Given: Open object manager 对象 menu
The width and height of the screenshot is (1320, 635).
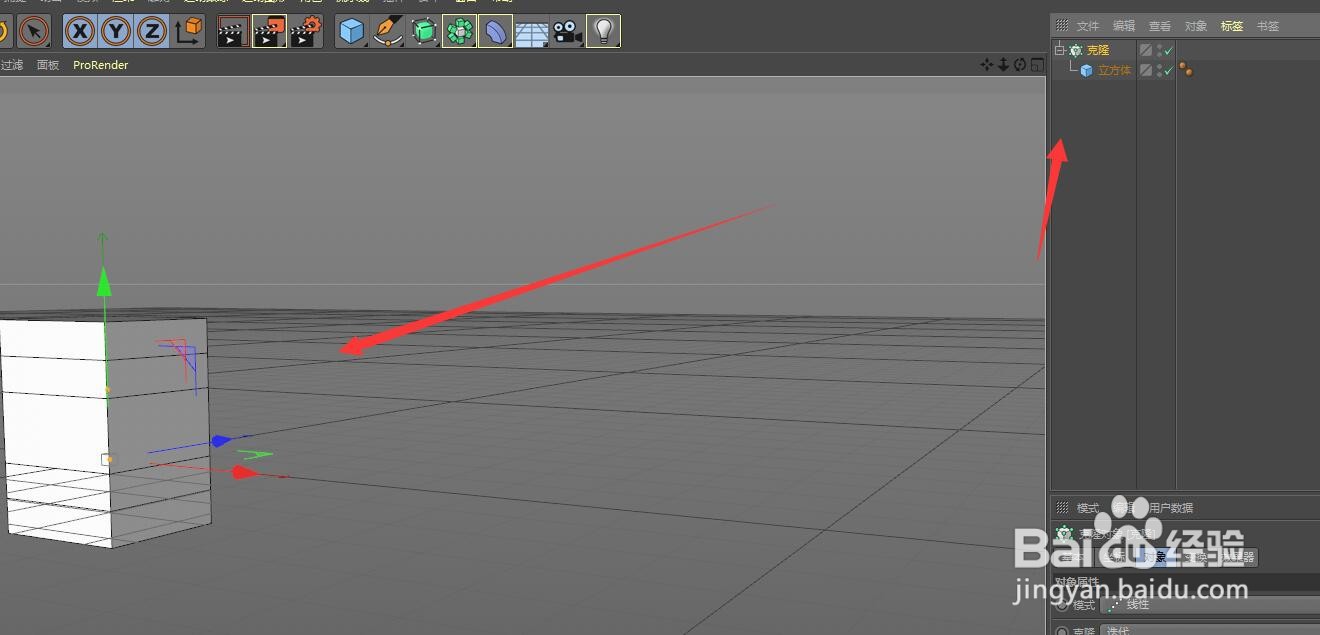Looking at the screenshot, I should [x=1196, y=26].
